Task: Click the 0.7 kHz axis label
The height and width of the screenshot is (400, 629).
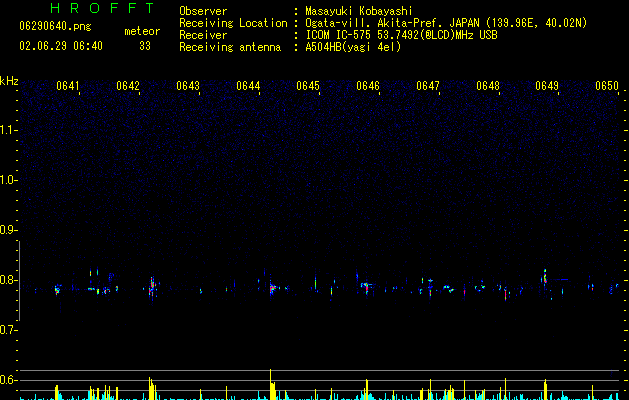Action: click(x=8, y=330)
